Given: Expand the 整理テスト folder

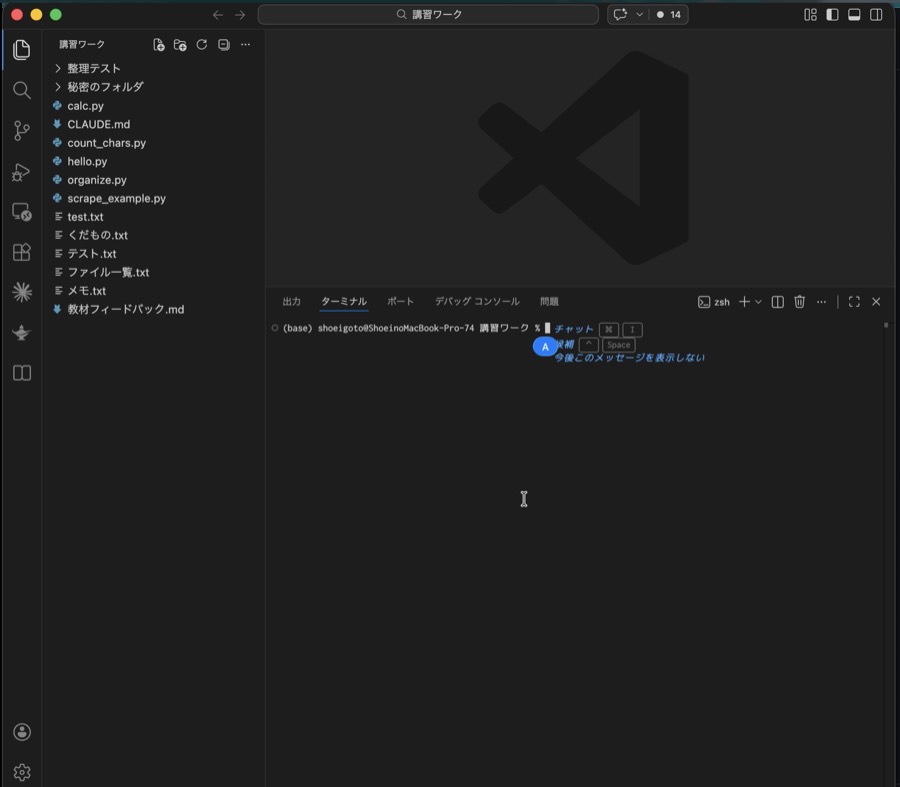Looking at the screenshot, I should [153, 68].
